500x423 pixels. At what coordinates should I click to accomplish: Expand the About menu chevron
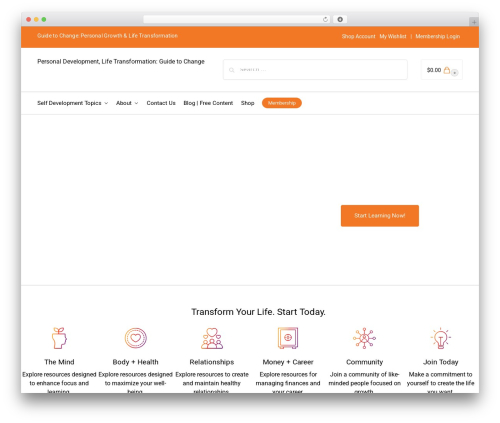coord(136,103)
